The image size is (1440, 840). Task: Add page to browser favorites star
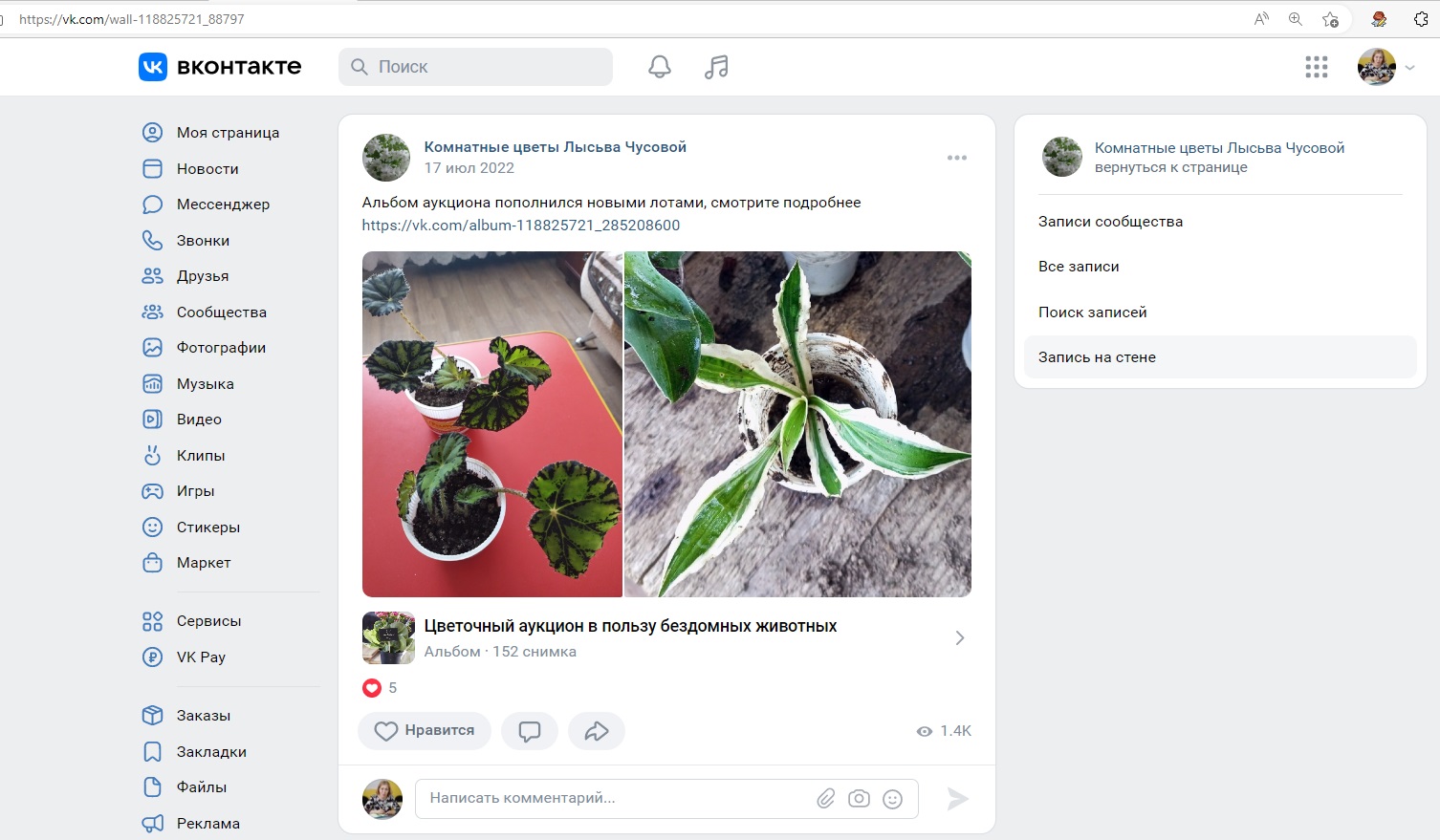[x=1330, y=19]
